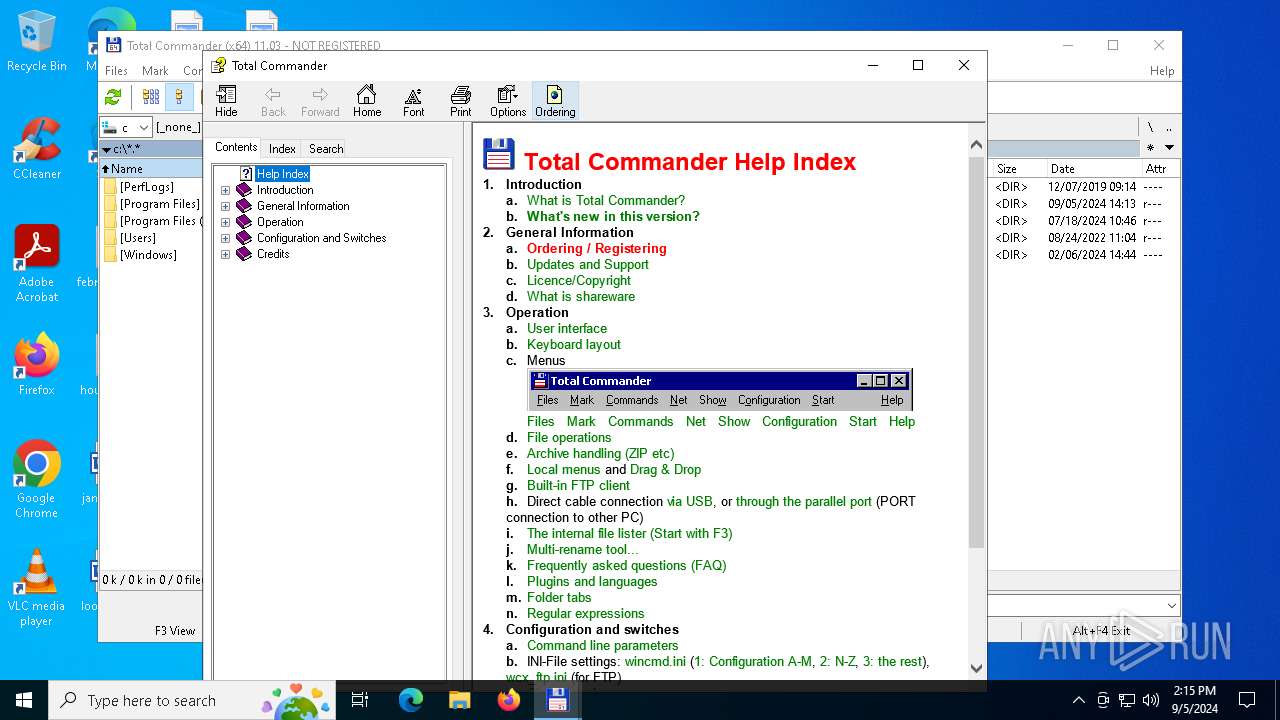
Task: Expand the Credits tree node
Action: (x=225, y=254)
